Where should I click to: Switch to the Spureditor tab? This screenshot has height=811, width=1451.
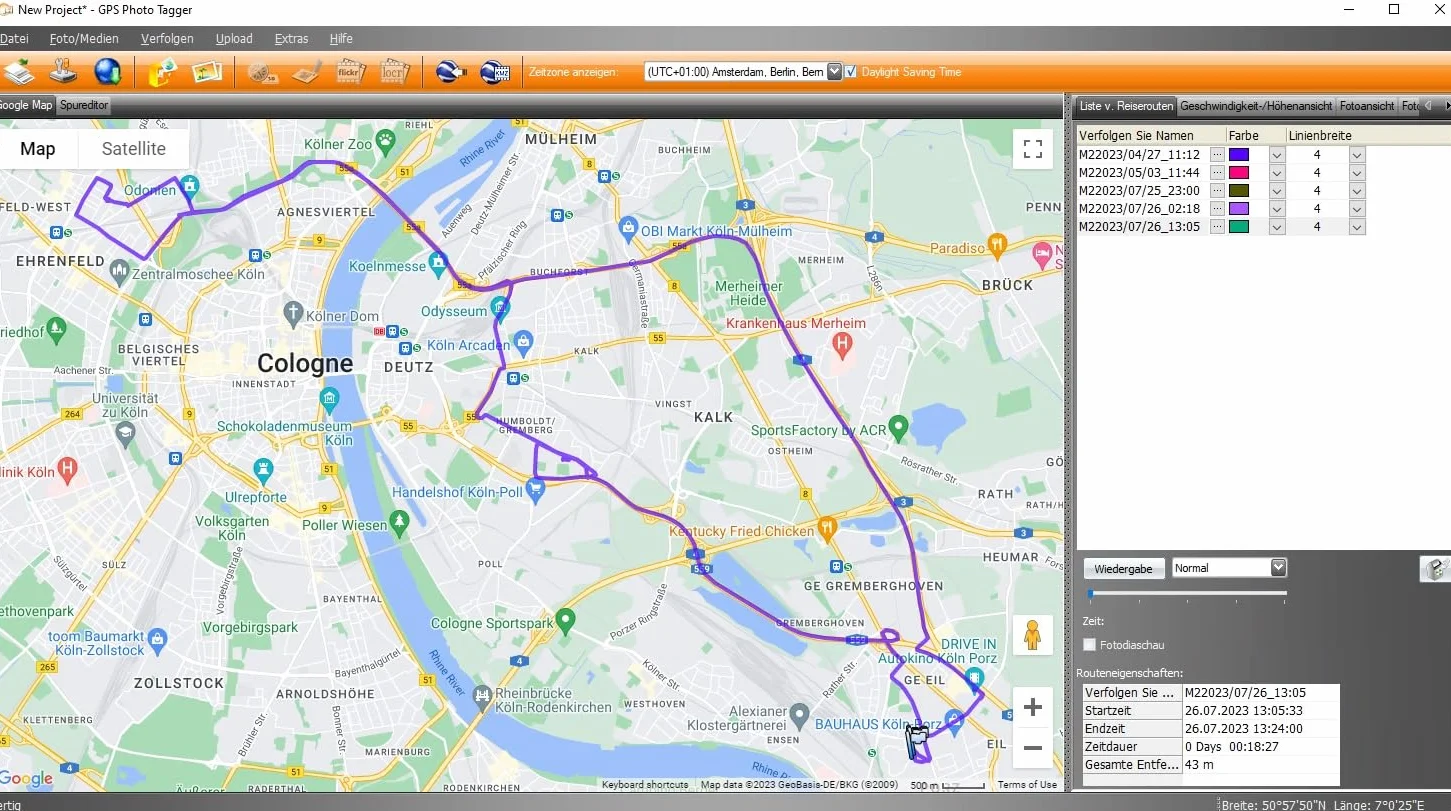point(84,105)
